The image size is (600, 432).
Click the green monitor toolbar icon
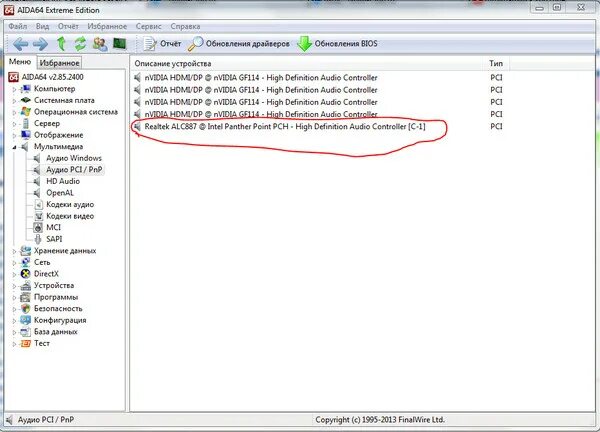(120, 44)
